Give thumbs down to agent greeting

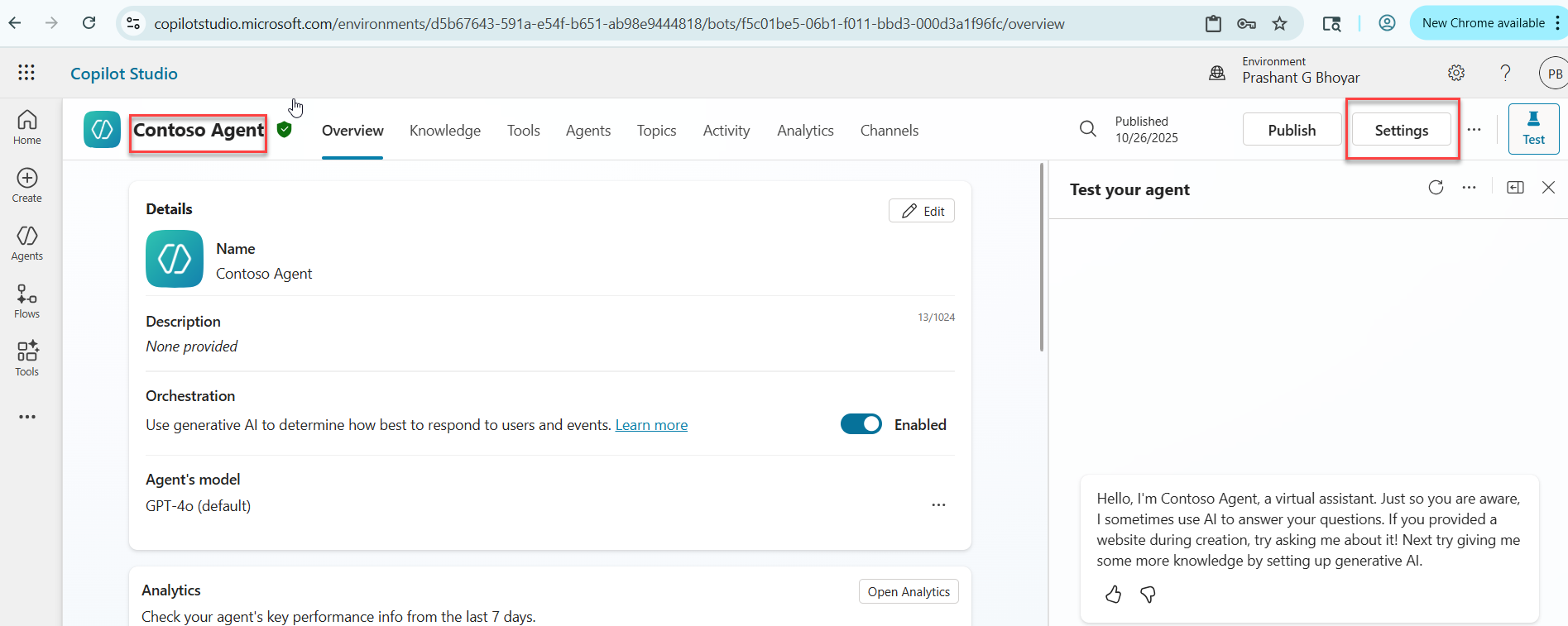1148,594
